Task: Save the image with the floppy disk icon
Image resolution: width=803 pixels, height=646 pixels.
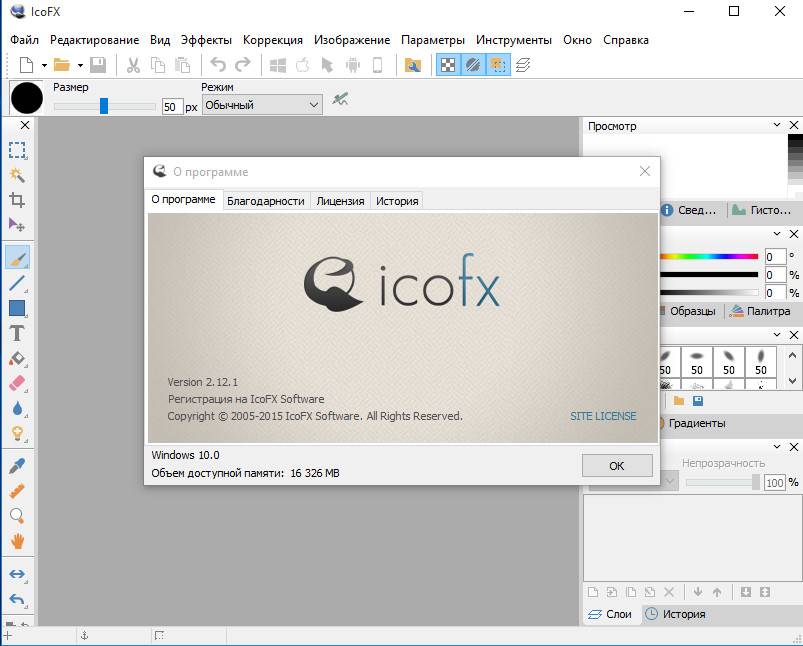Action: pyautogui.click(x=98, y=65)
